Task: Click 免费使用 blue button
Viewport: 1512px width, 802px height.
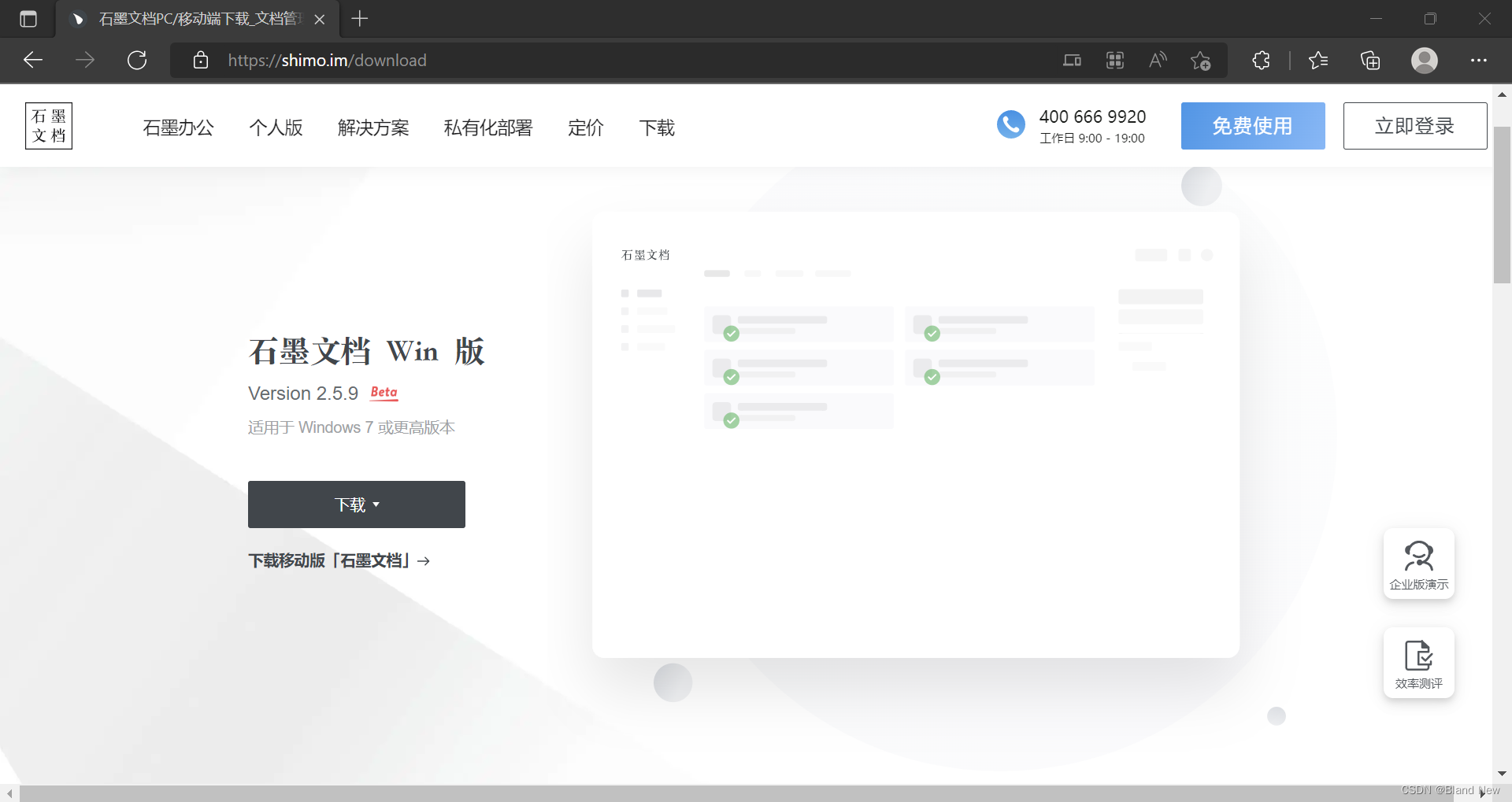Action: click(1253, 126)
